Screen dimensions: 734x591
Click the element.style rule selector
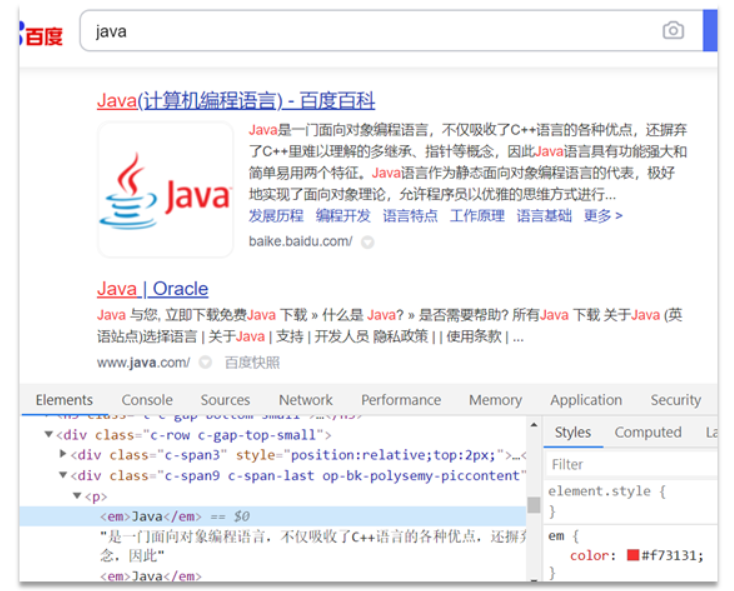(x=600, y=491)
